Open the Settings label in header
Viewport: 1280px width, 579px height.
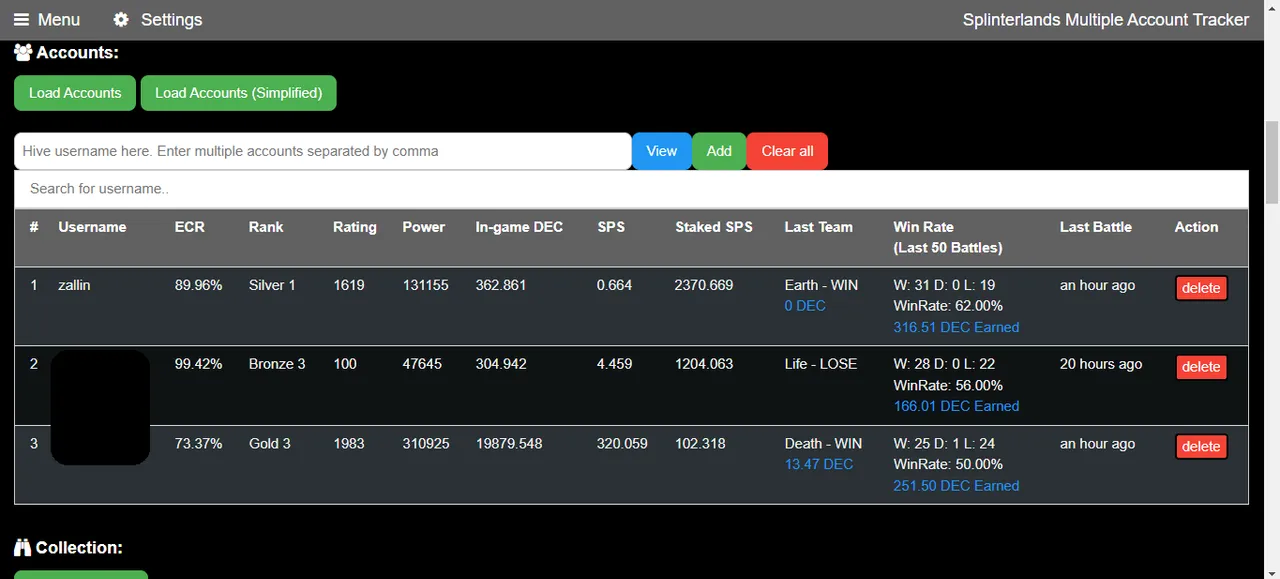click(x=171, y=20)
